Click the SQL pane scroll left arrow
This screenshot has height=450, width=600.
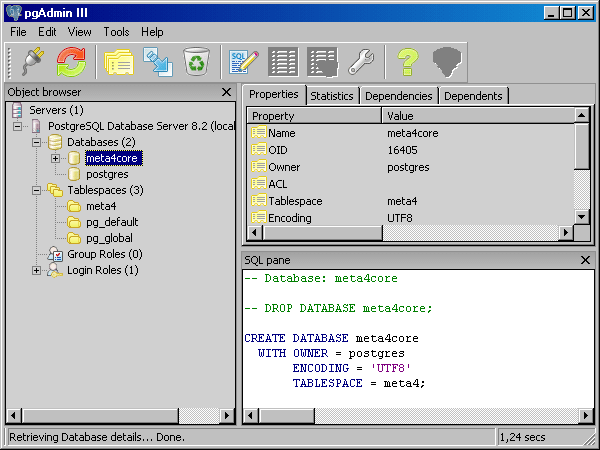tap(251, 415)
